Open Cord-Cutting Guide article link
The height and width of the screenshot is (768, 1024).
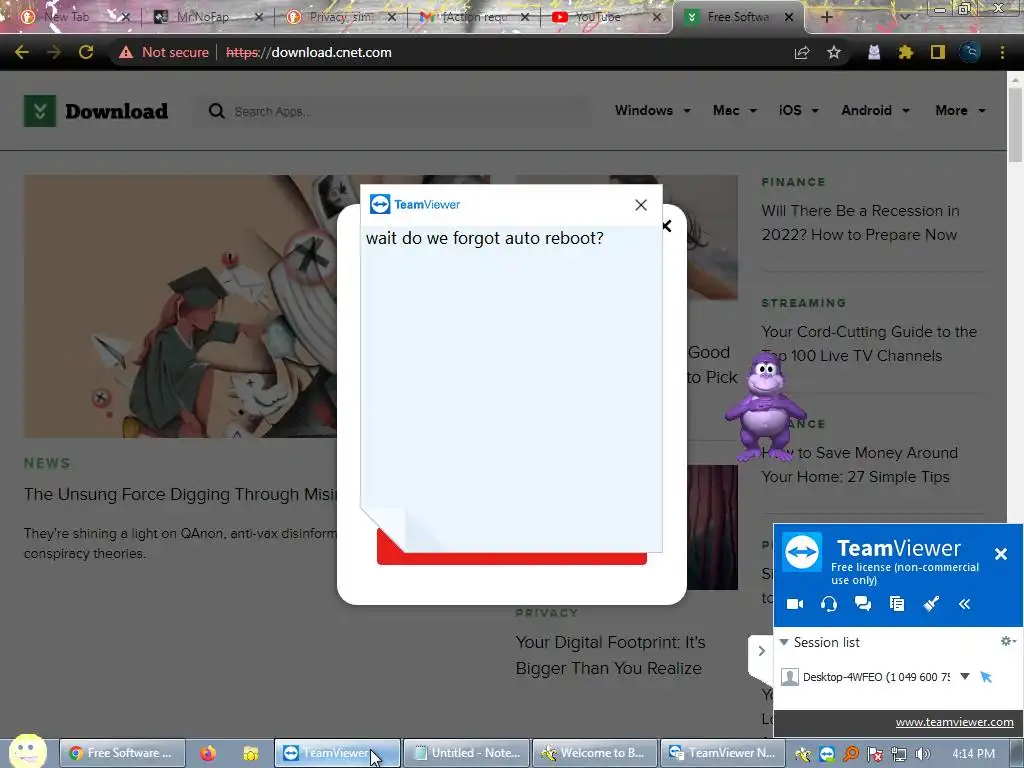point(869,344)
